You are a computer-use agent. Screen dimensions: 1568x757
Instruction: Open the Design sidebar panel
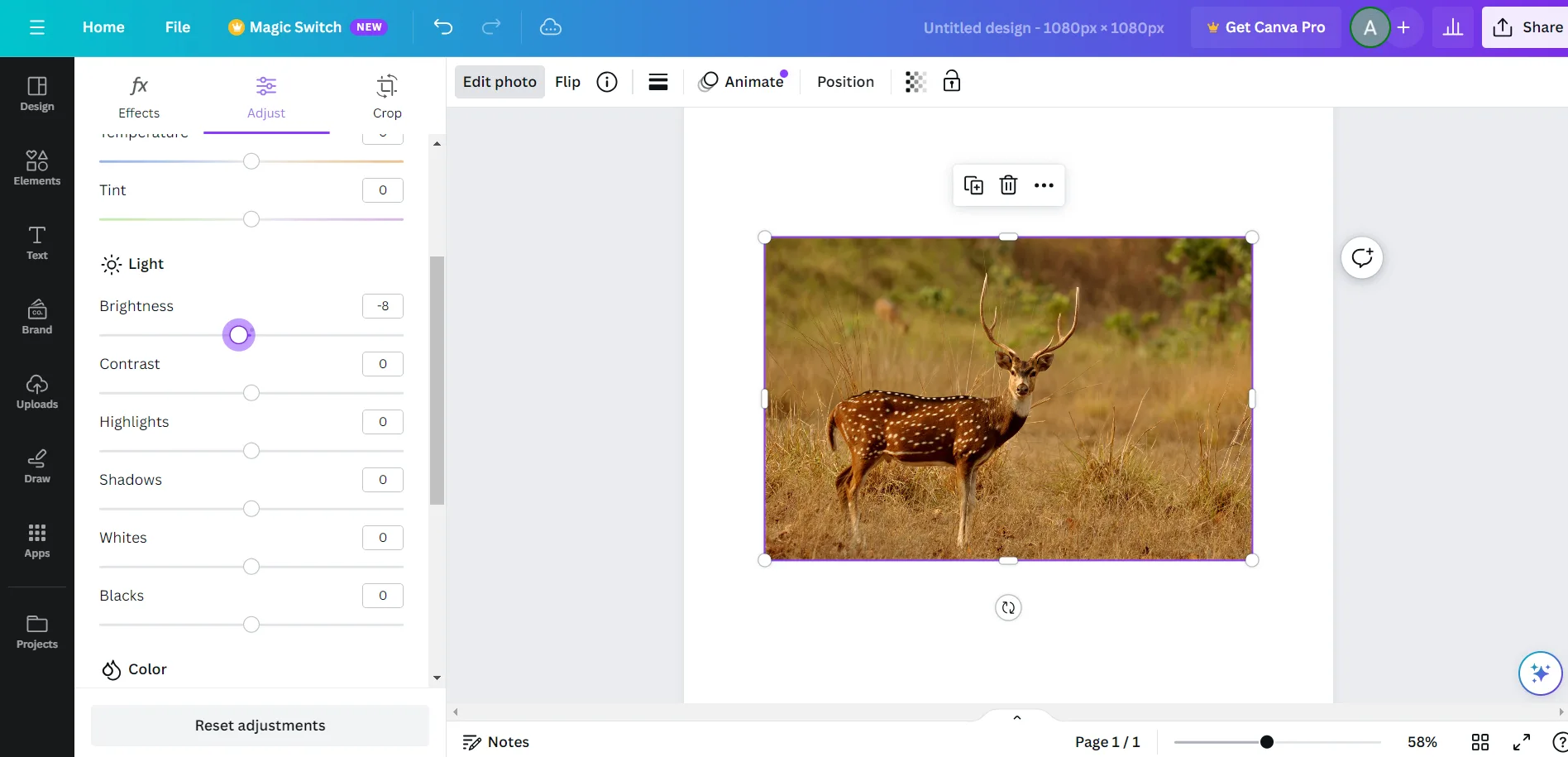point(37,94)
